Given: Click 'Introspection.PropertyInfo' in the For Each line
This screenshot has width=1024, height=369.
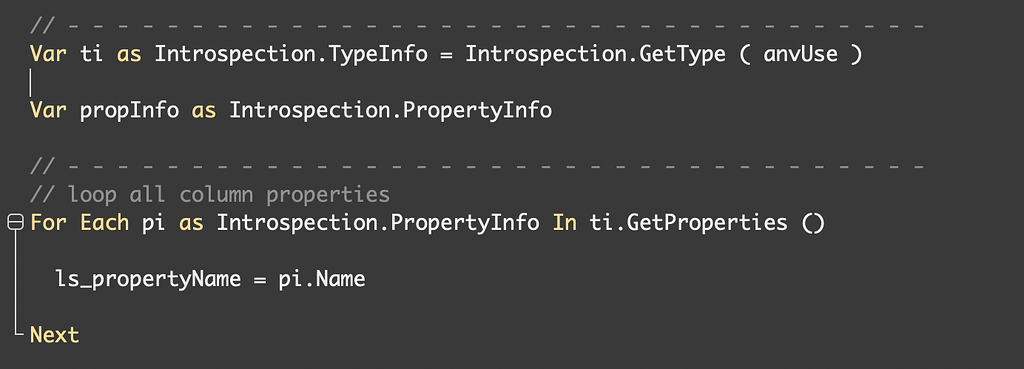Looking at the screenshot, I should (378, 223).
